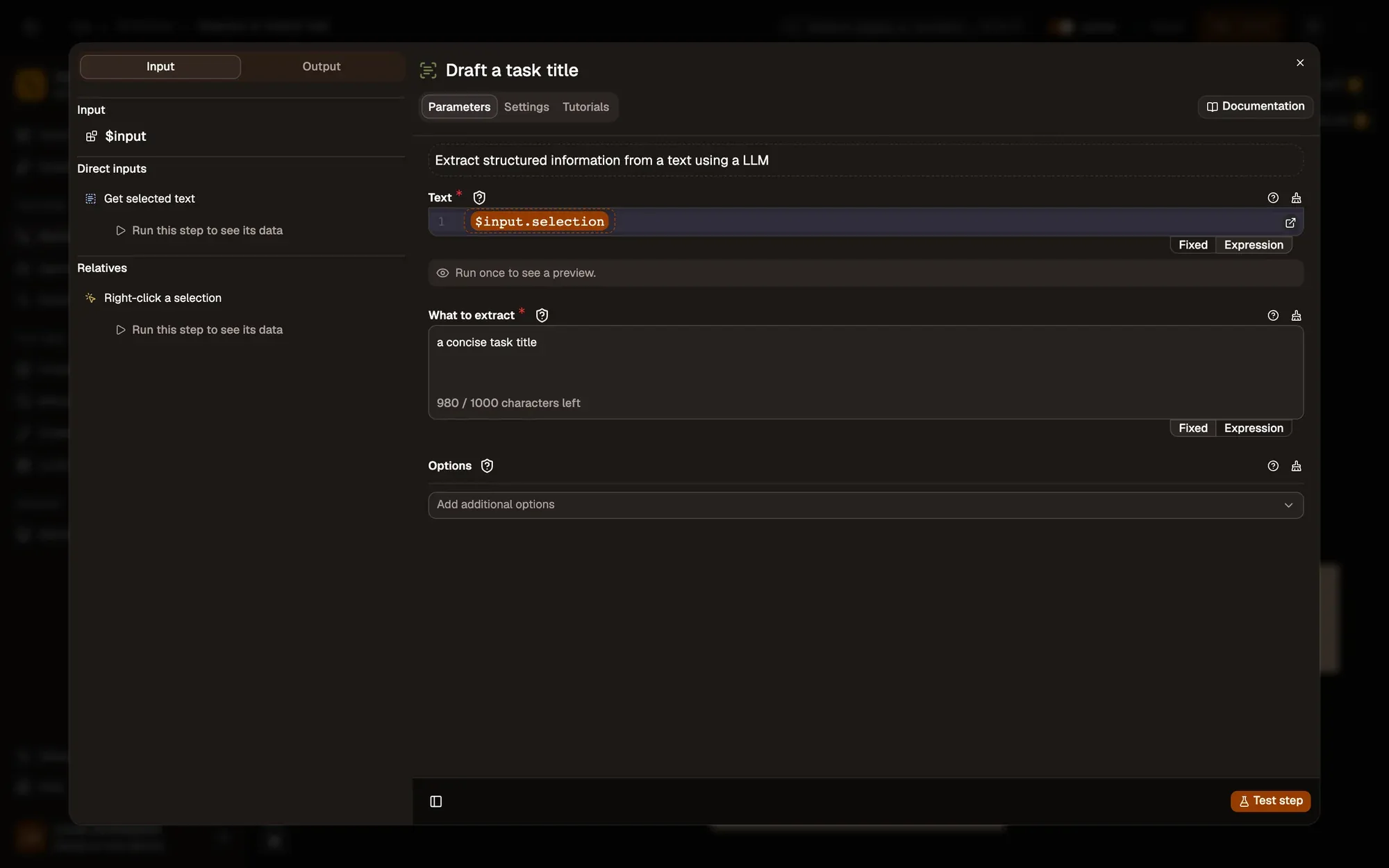The image size is (1389, 868).
Task: Run the Right-click a selection step
Action: click(x=199, y=330)
